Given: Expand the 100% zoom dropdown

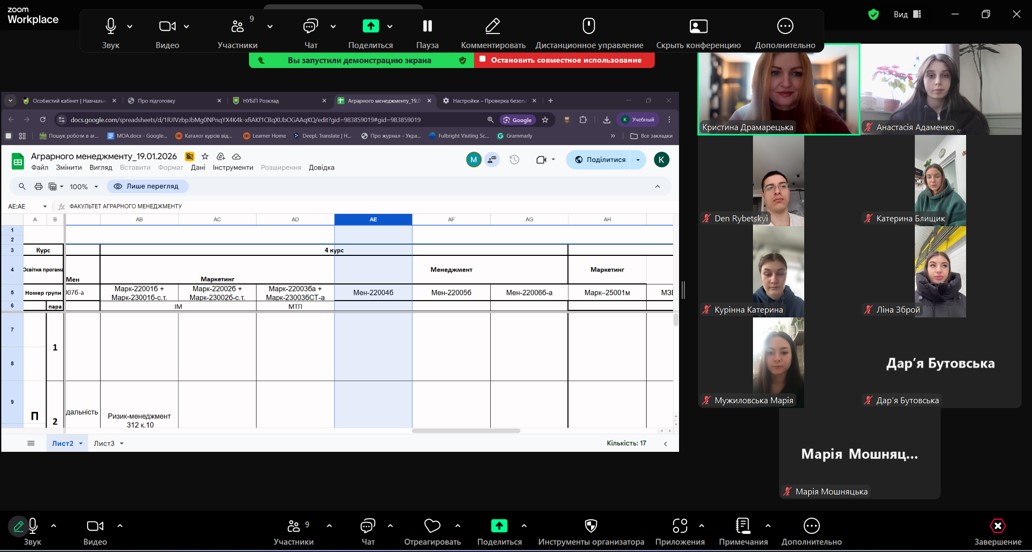Looking at the screenshot, I should [x=84, y=187].
